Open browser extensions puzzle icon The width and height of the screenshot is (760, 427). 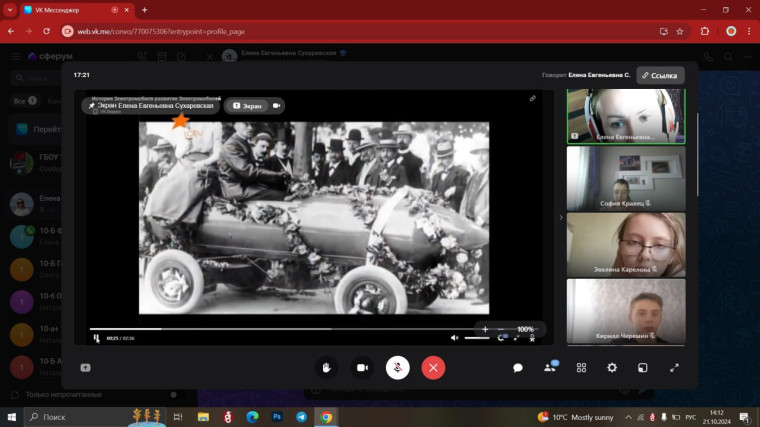(705, 32)
